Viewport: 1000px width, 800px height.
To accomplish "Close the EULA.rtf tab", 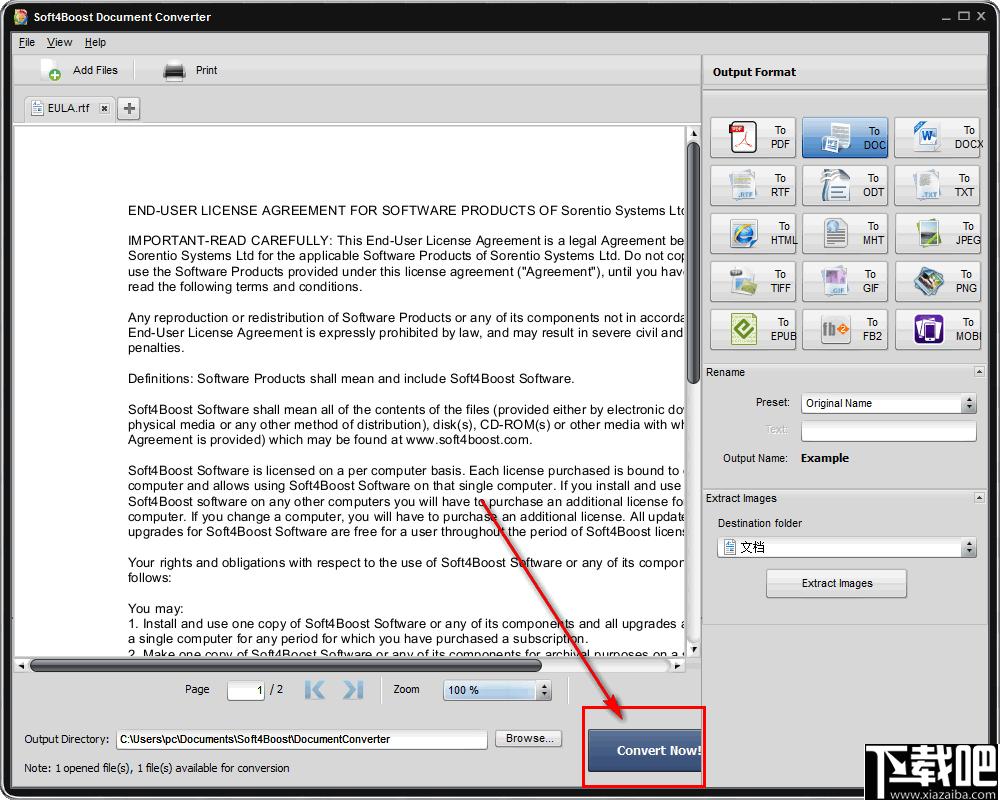I will (104, 108).
